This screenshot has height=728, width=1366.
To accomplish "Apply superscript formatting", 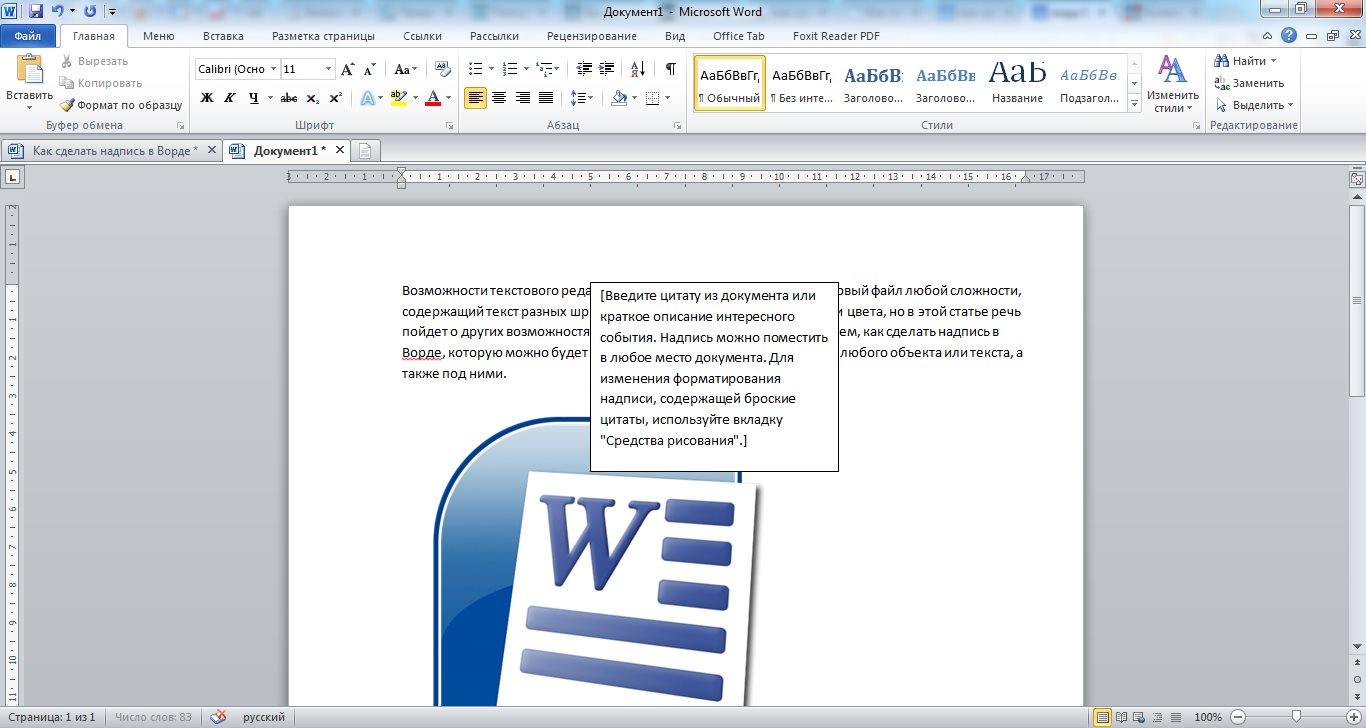I will click(336, 98).
